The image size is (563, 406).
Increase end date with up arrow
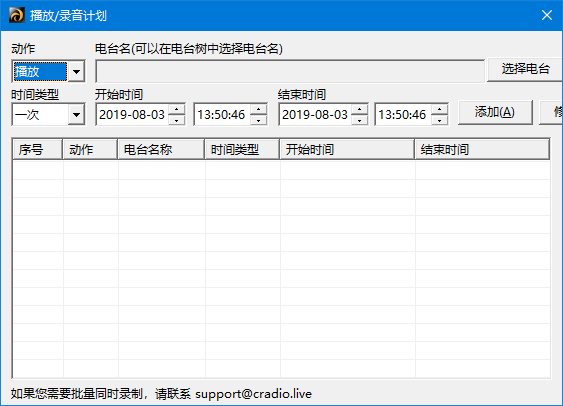point(359,109)
